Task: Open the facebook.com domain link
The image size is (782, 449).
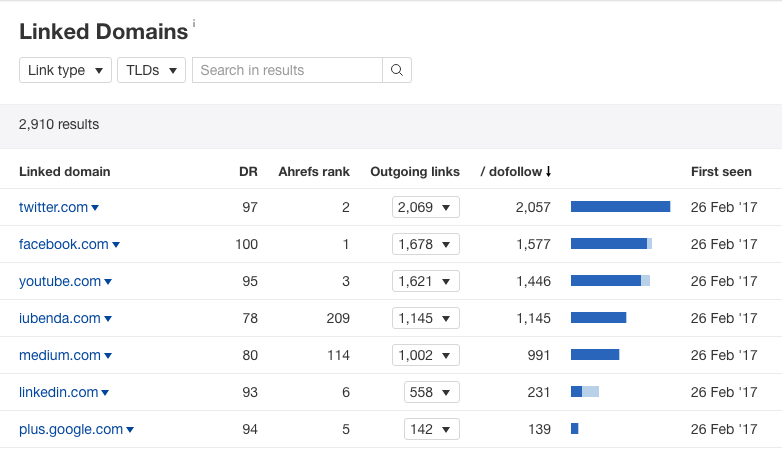Action: pos(64,244)
